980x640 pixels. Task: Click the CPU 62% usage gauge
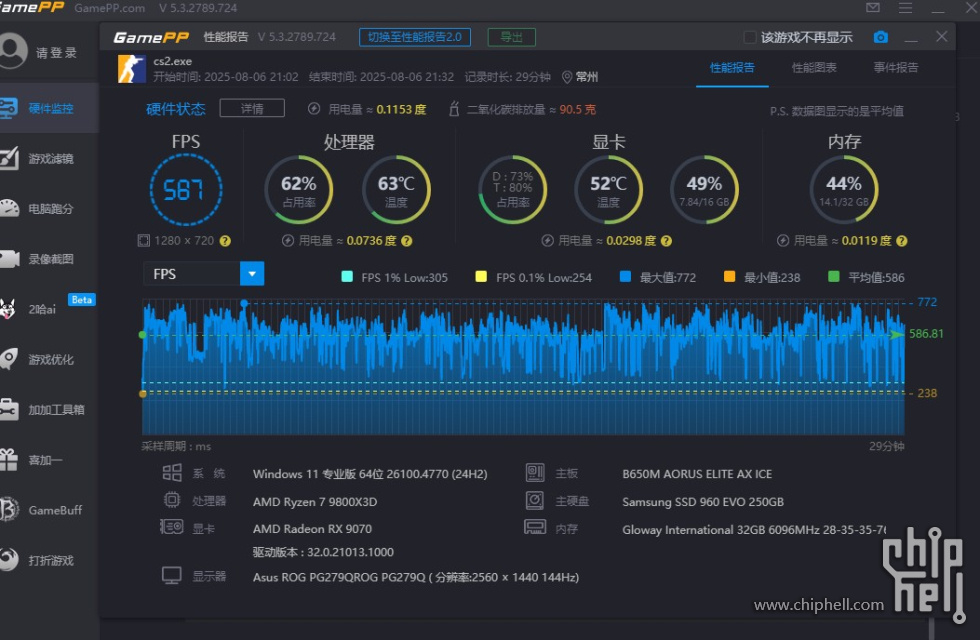point(299,189)
